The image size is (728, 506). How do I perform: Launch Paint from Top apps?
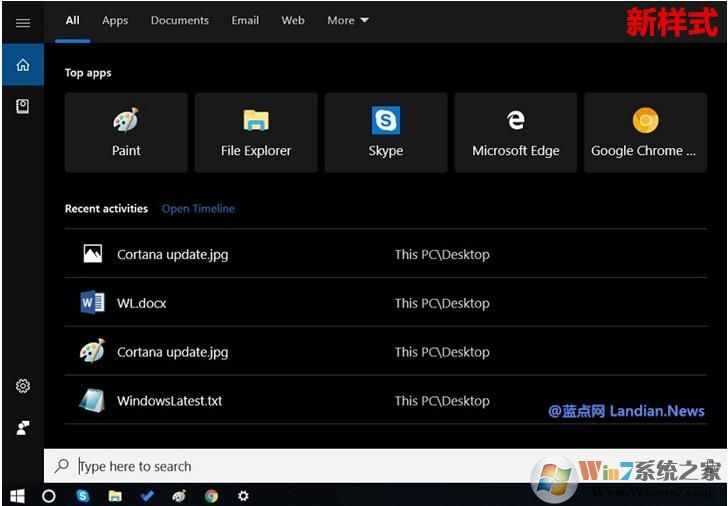(126, 133)
